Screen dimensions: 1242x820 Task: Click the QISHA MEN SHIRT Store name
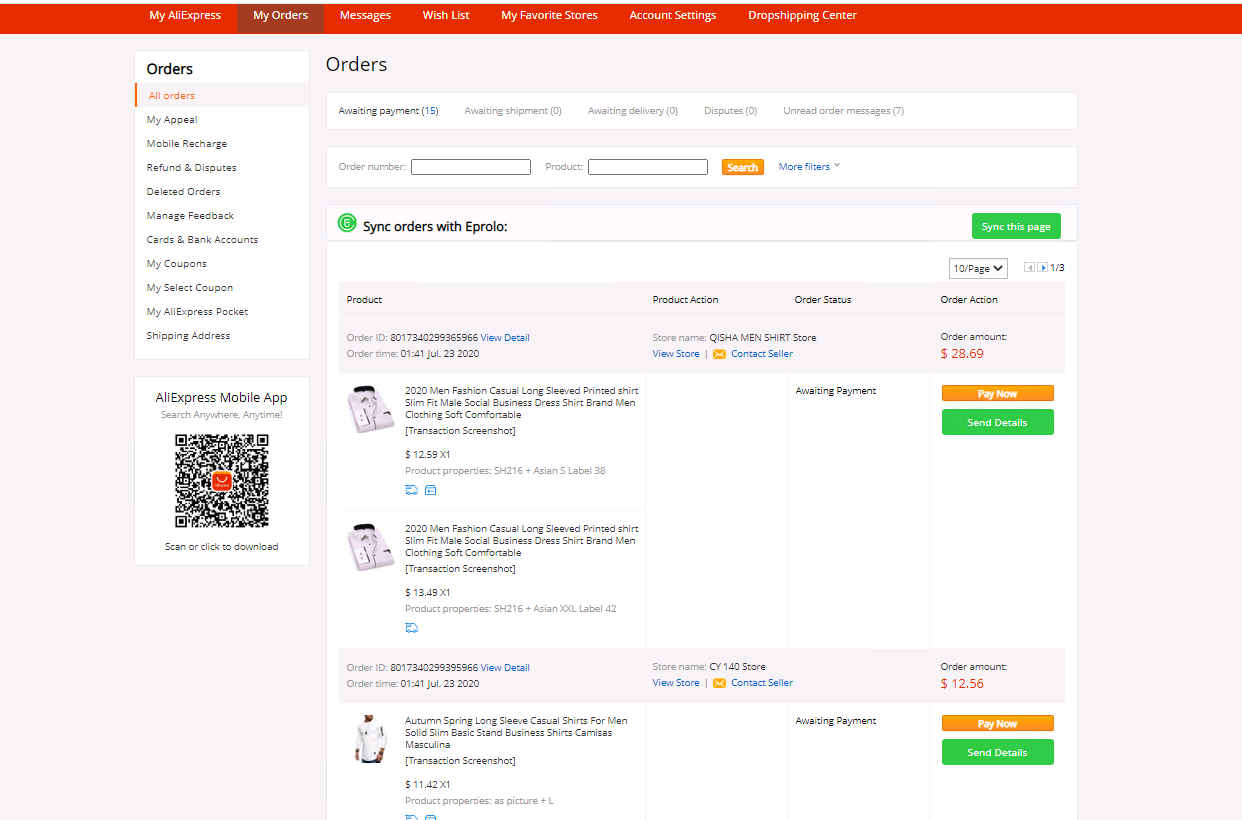tap(763, 338)
